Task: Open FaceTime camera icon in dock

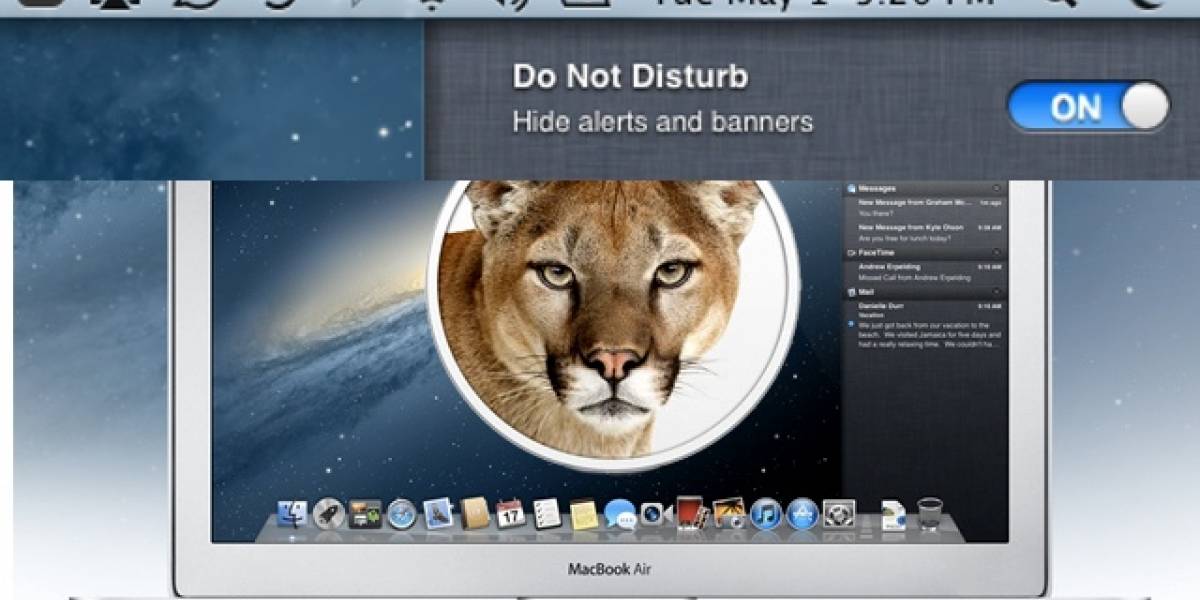Action: point(656,514)
